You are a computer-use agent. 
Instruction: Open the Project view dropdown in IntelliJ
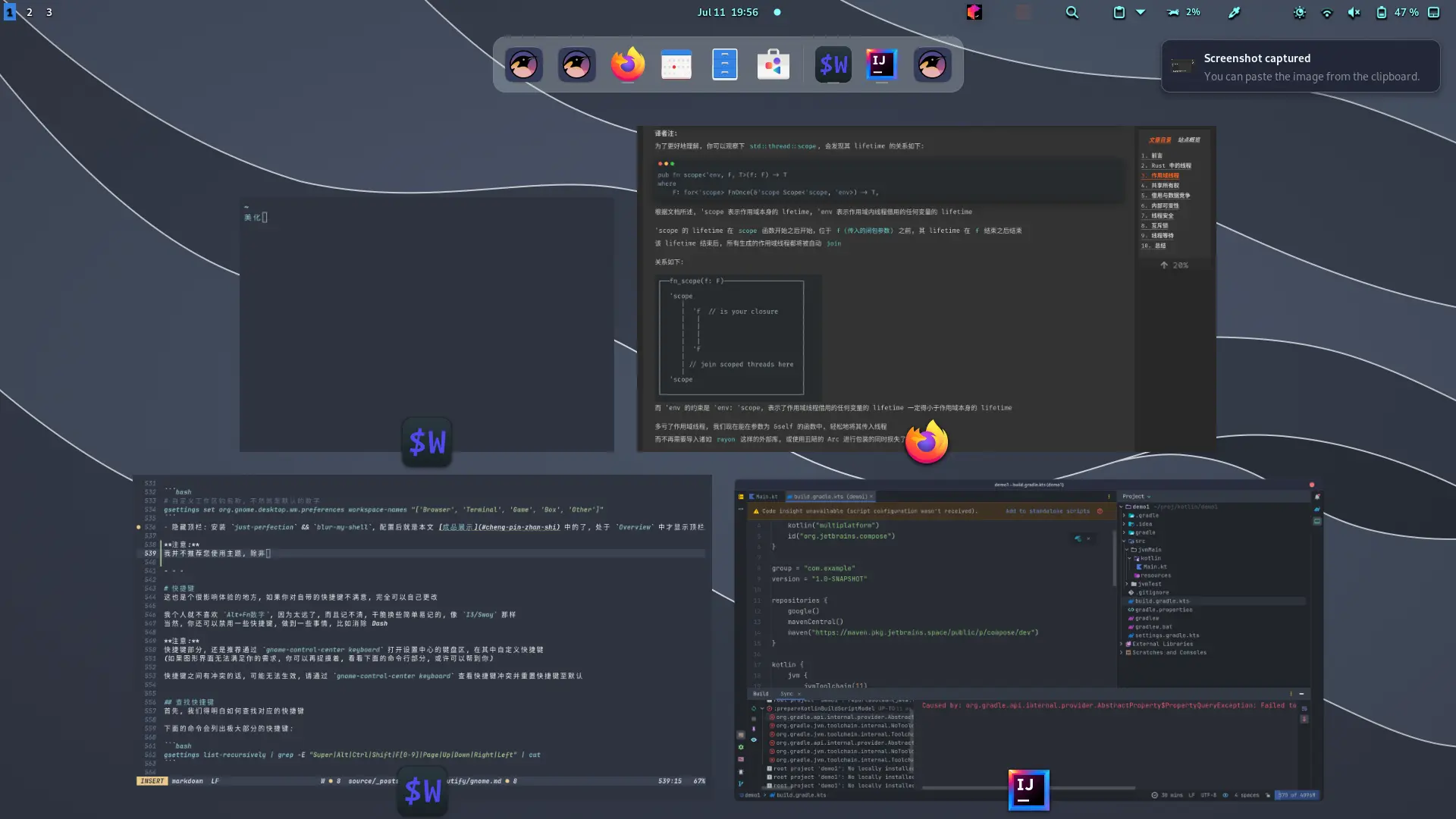(x=1137, y=497)
